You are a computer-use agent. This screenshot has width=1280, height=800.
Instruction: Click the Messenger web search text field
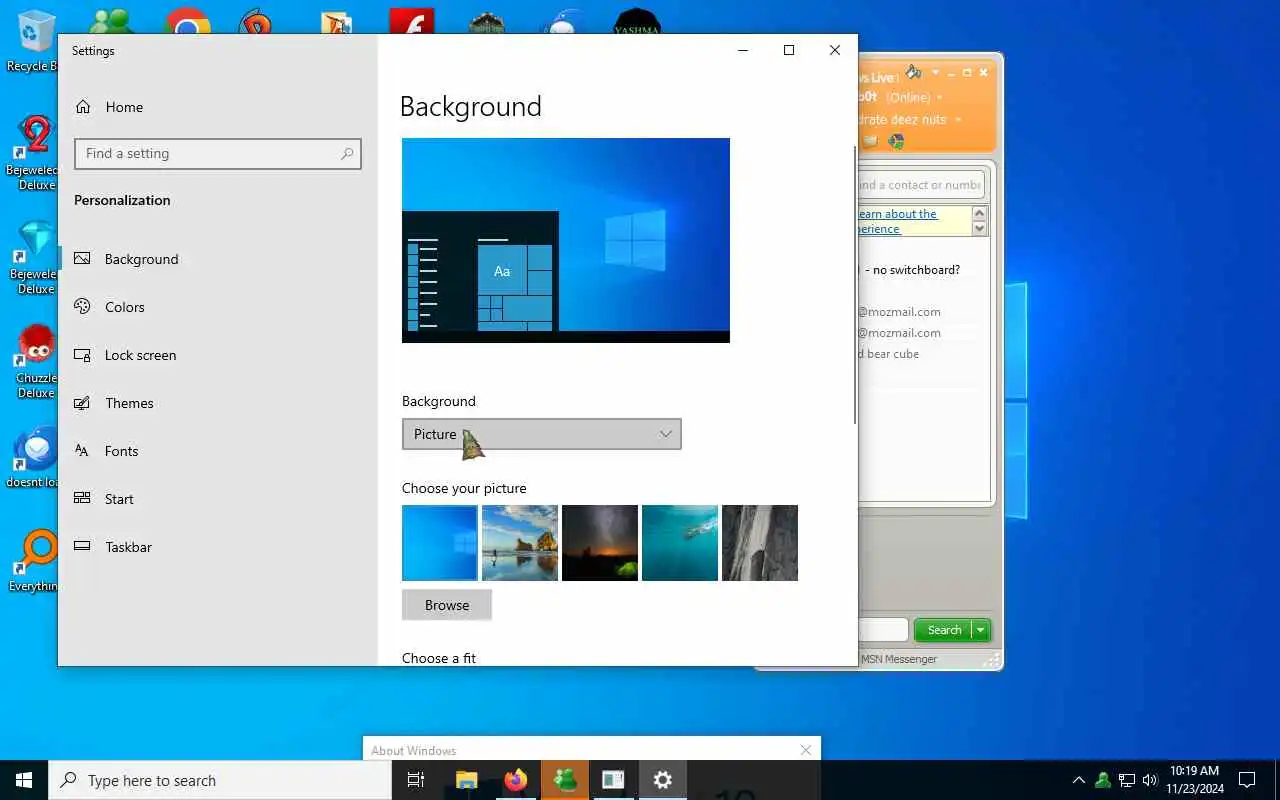(x=883, y=630)
